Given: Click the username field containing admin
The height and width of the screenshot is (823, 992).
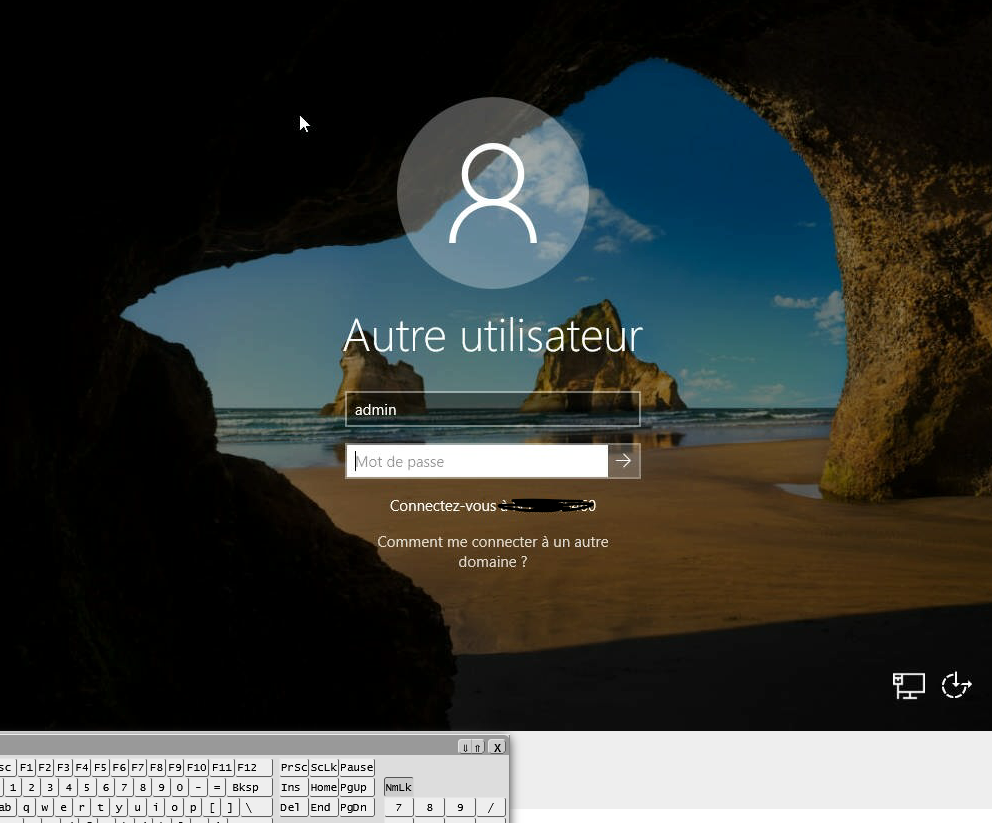Looking at the screenshot, I should [492, 409].
